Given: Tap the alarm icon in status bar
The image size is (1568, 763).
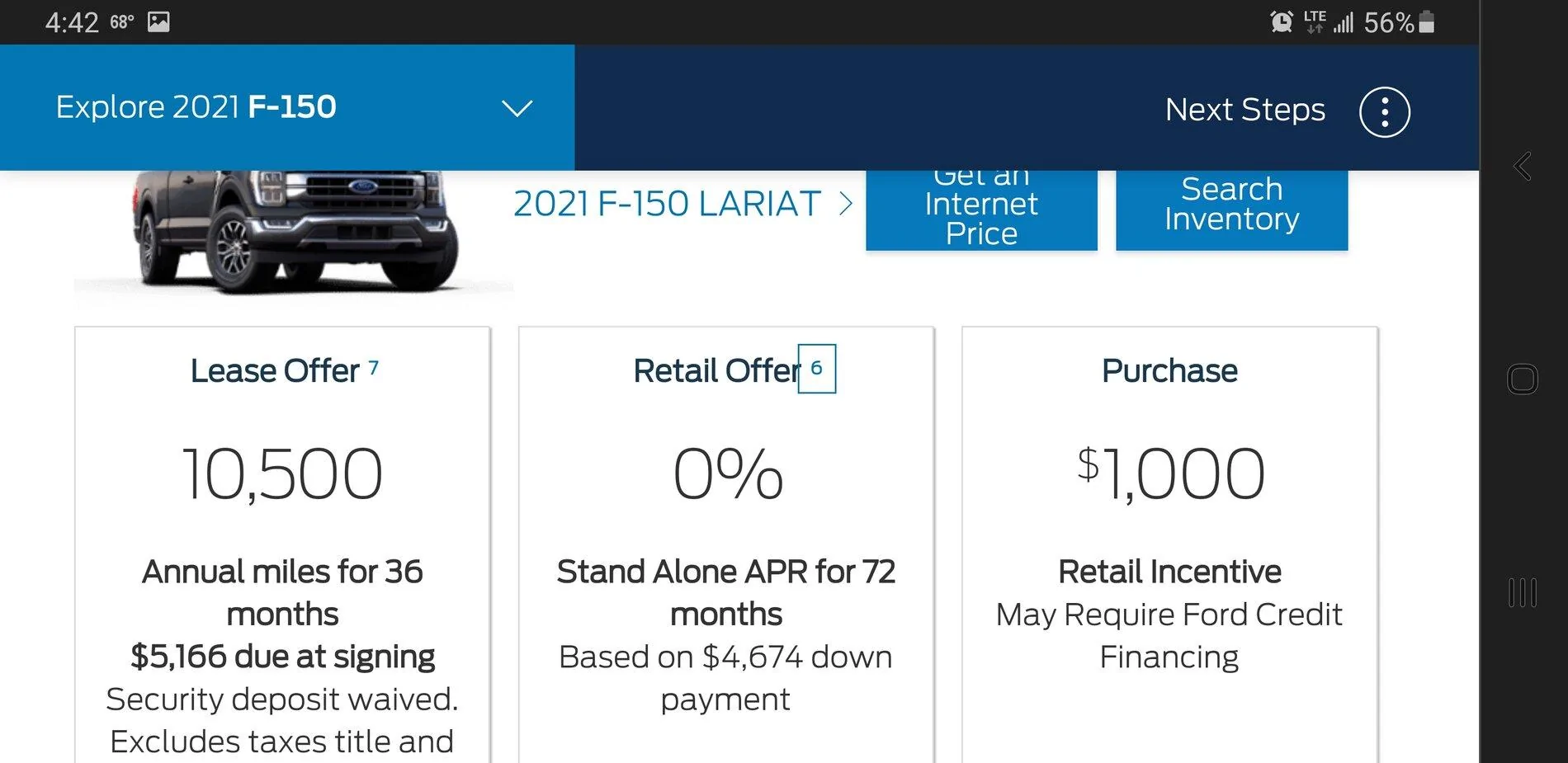Looking at the screenshot, I should pos(1281,22).
